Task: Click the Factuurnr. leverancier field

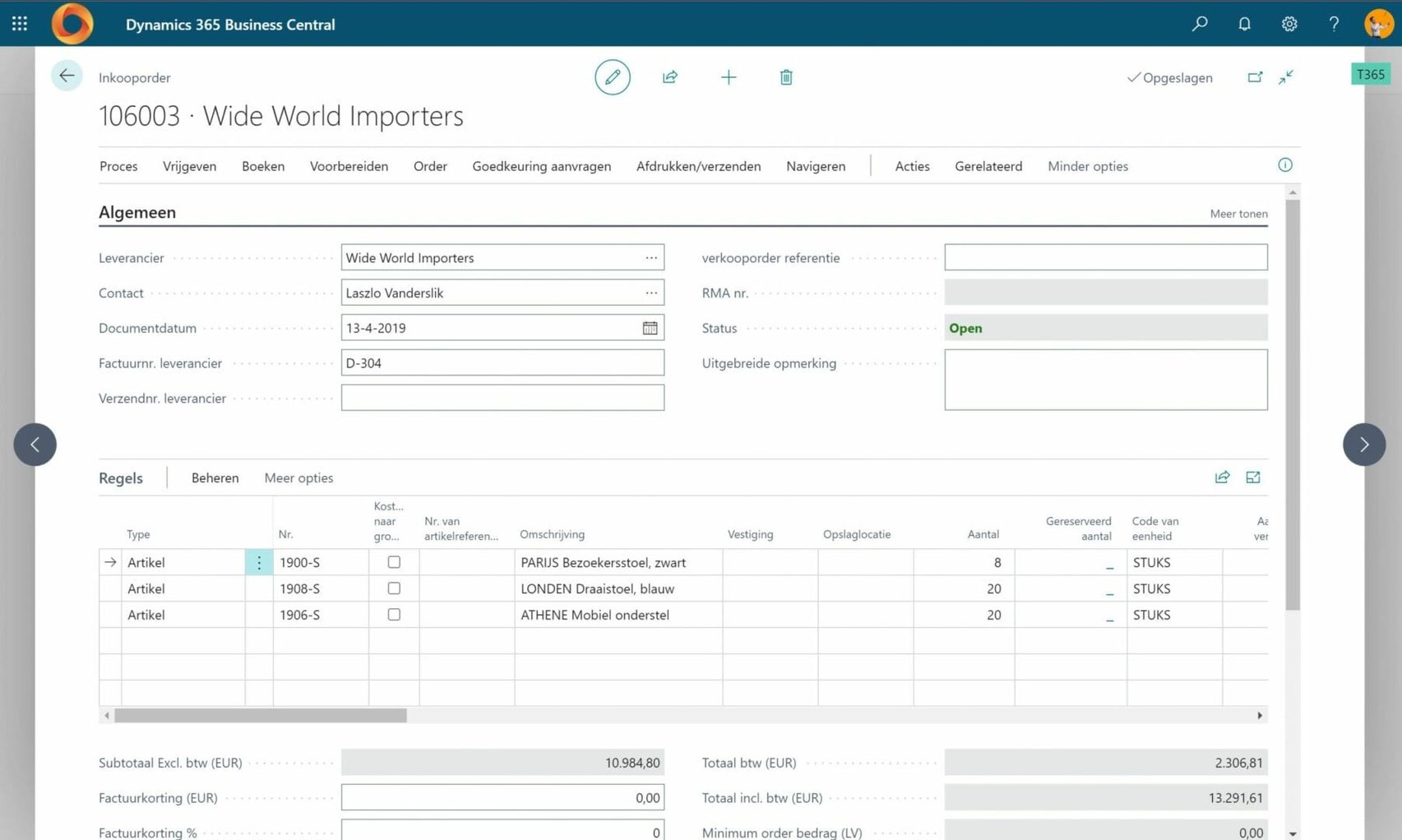Action: point(502,362)
